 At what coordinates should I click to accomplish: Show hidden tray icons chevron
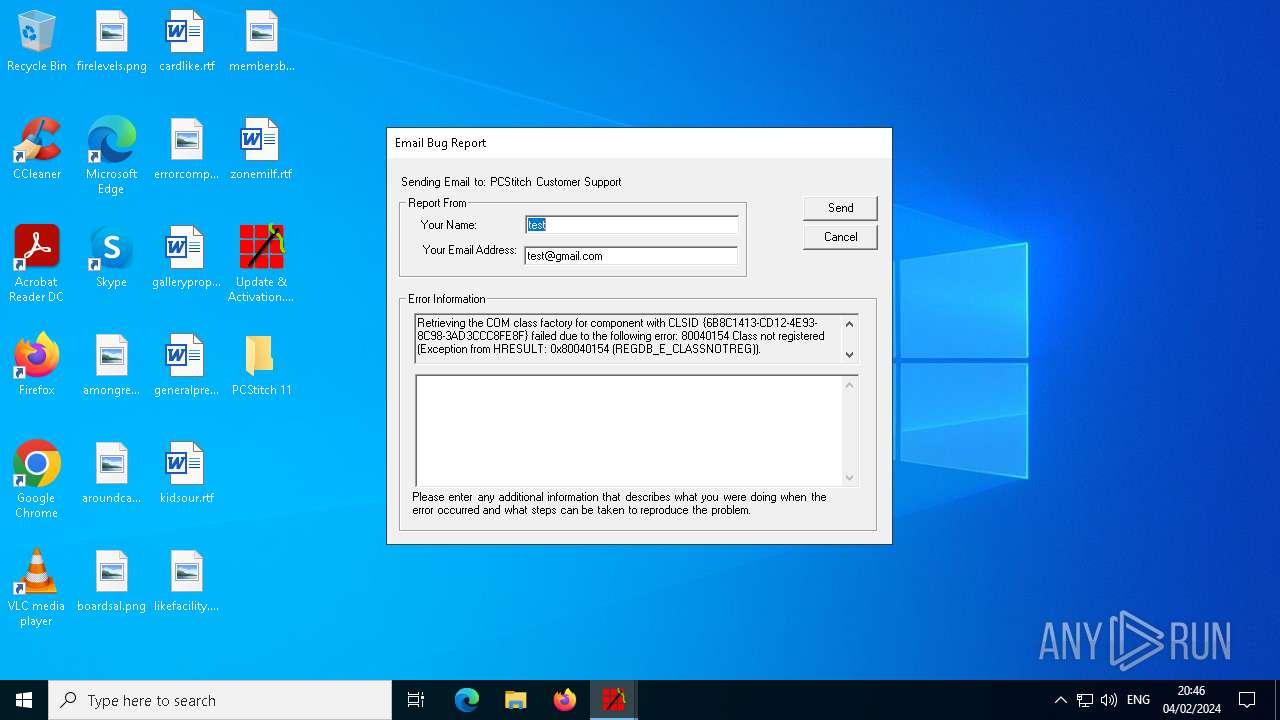(1061, 700)
